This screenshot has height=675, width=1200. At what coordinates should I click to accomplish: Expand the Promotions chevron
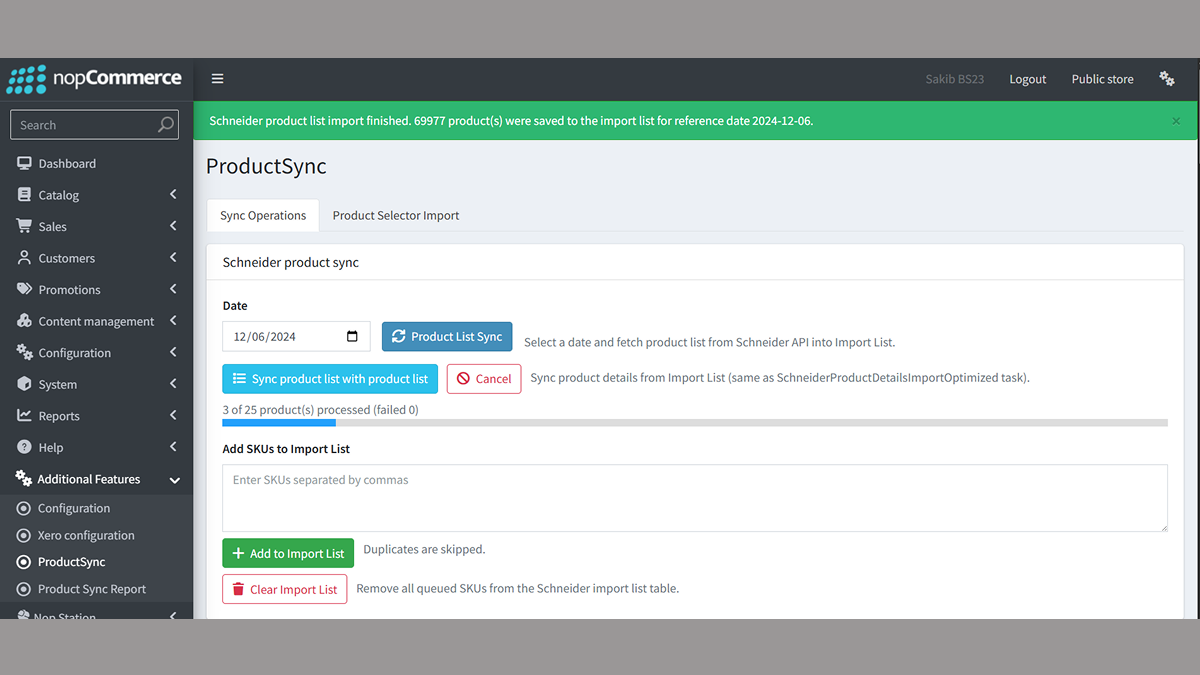pyautogui.click(x=173, y=289)
